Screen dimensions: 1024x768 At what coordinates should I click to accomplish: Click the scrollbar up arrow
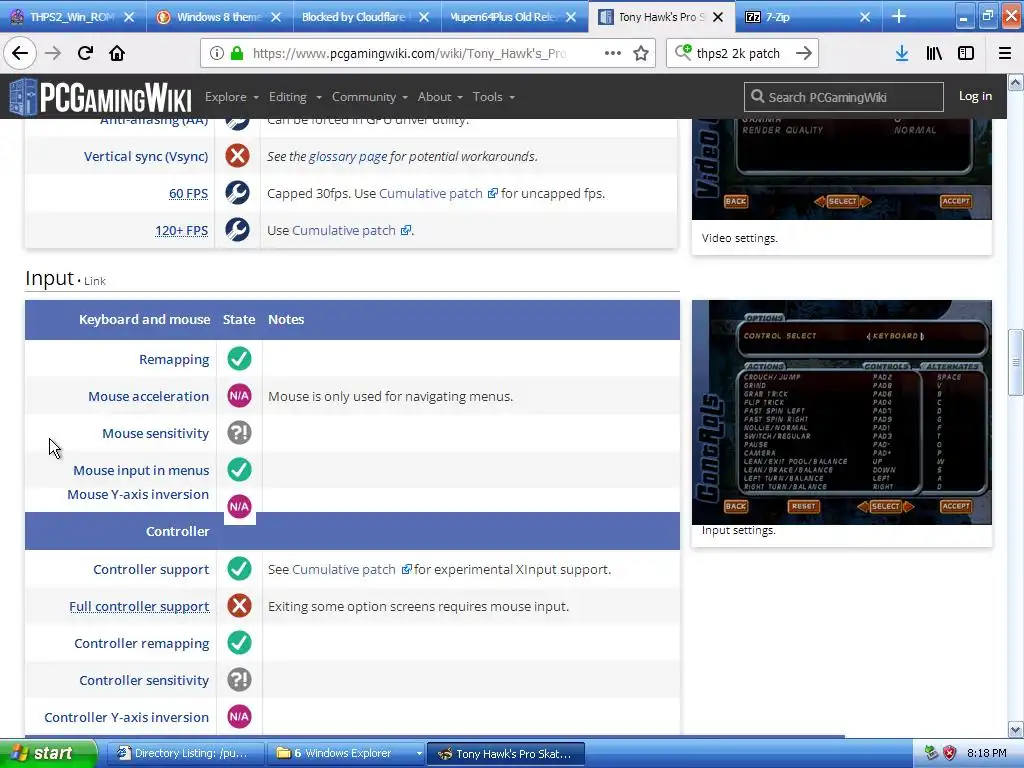1016,83
